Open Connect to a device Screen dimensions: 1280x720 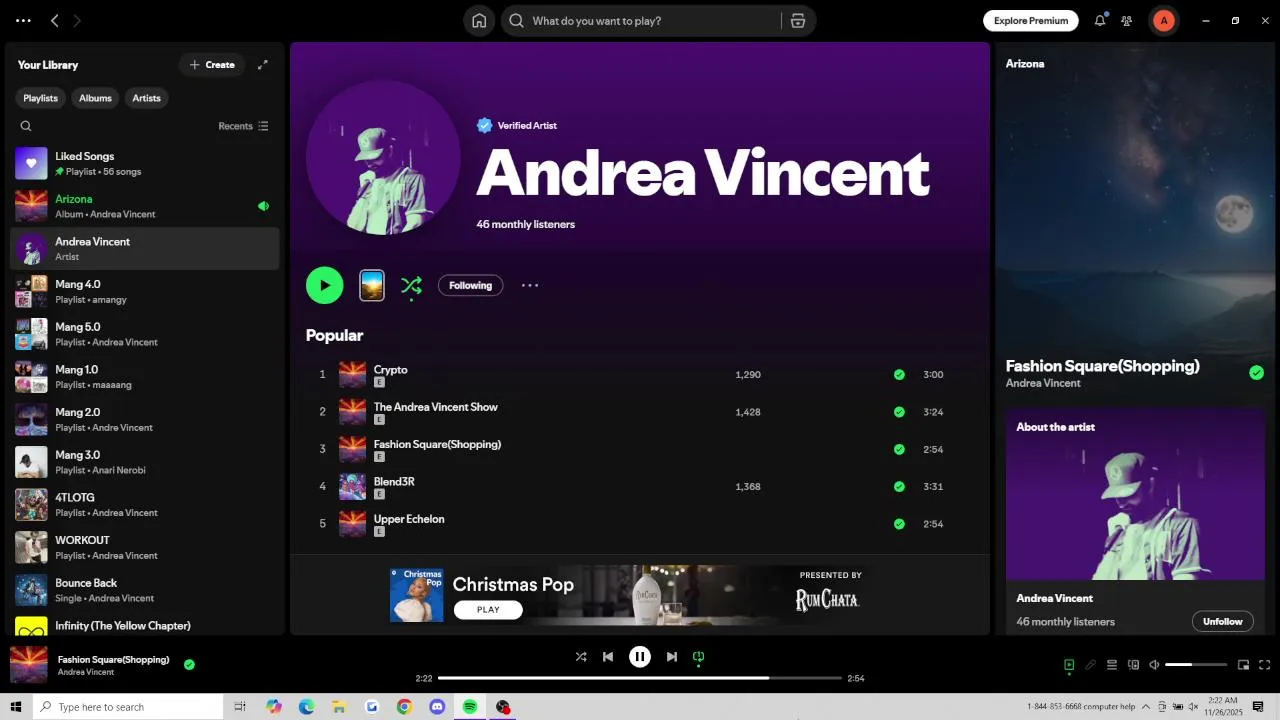click(x=1134, y=665)
